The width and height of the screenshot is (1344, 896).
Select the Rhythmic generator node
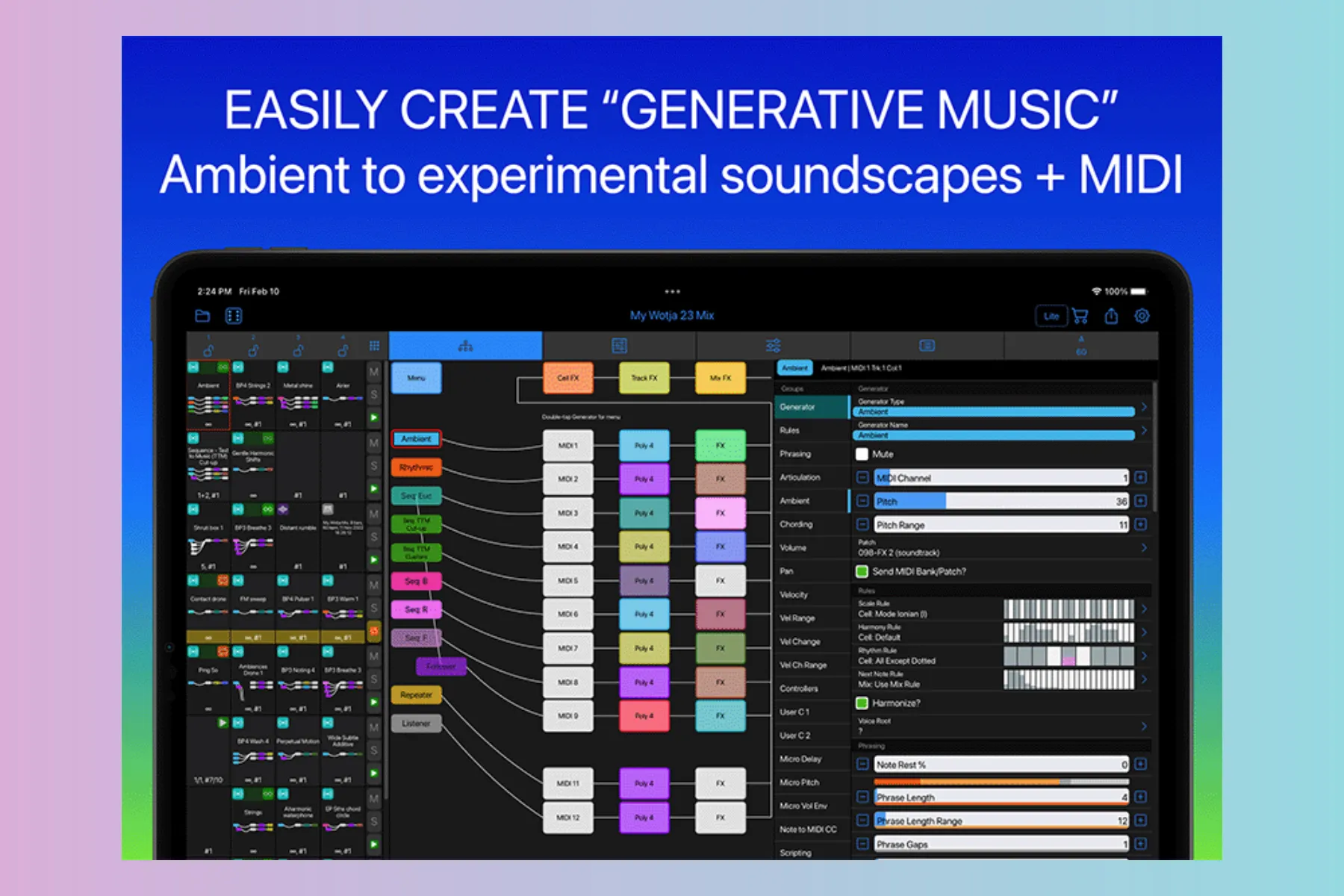[416, 467]
